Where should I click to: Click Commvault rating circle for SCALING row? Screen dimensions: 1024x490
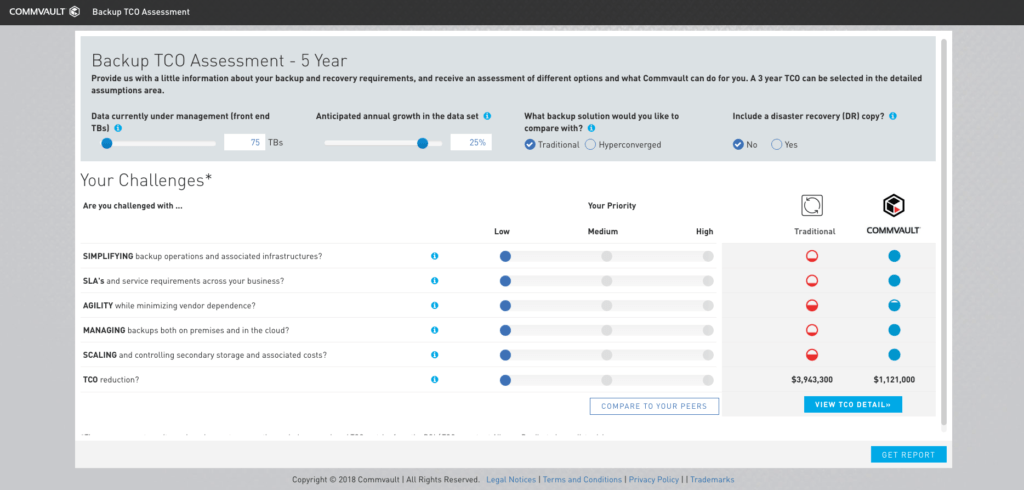pos(894,355)
